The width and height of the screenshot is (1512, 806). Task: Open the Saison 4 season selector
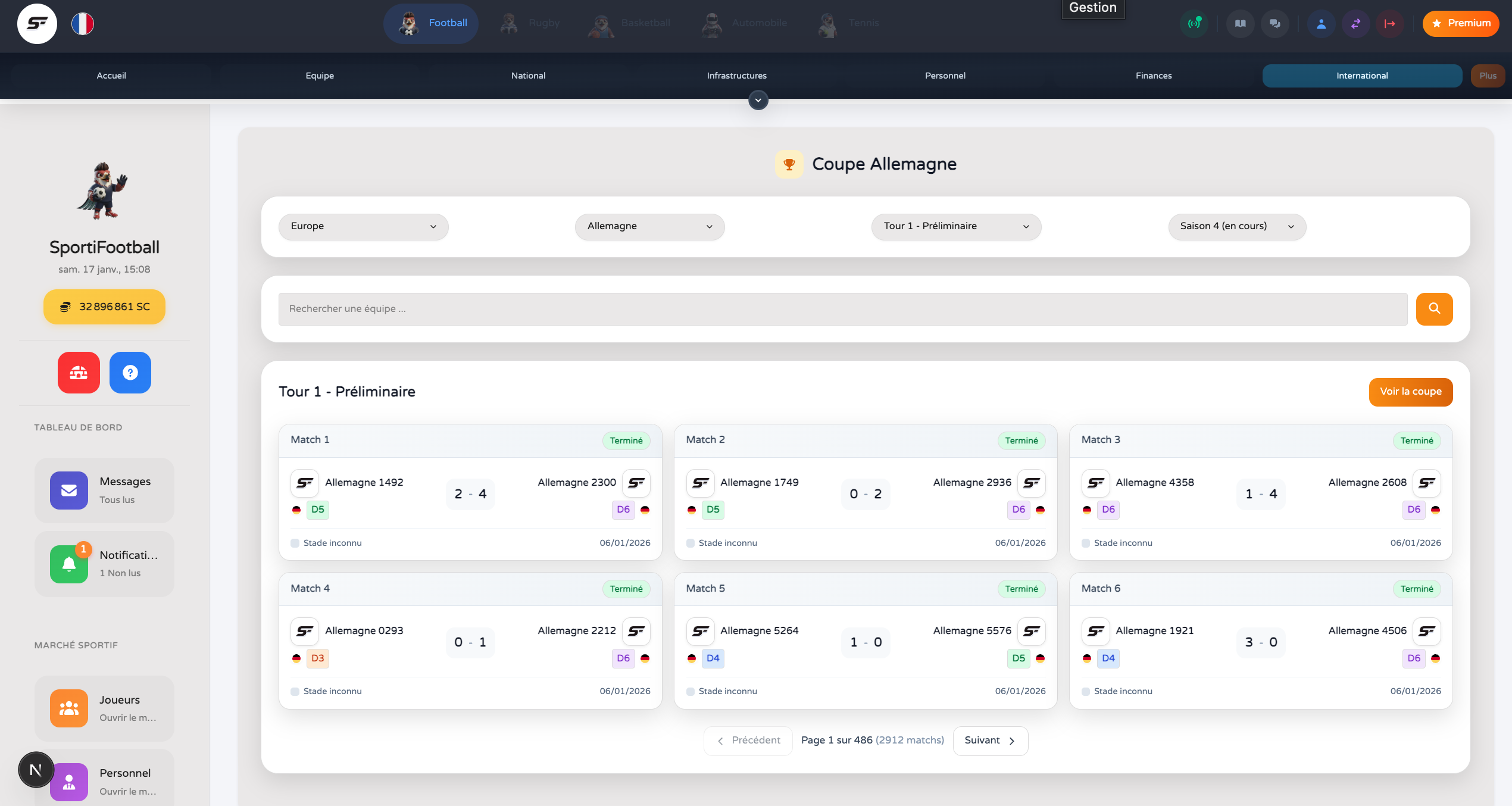[1237, 226]
